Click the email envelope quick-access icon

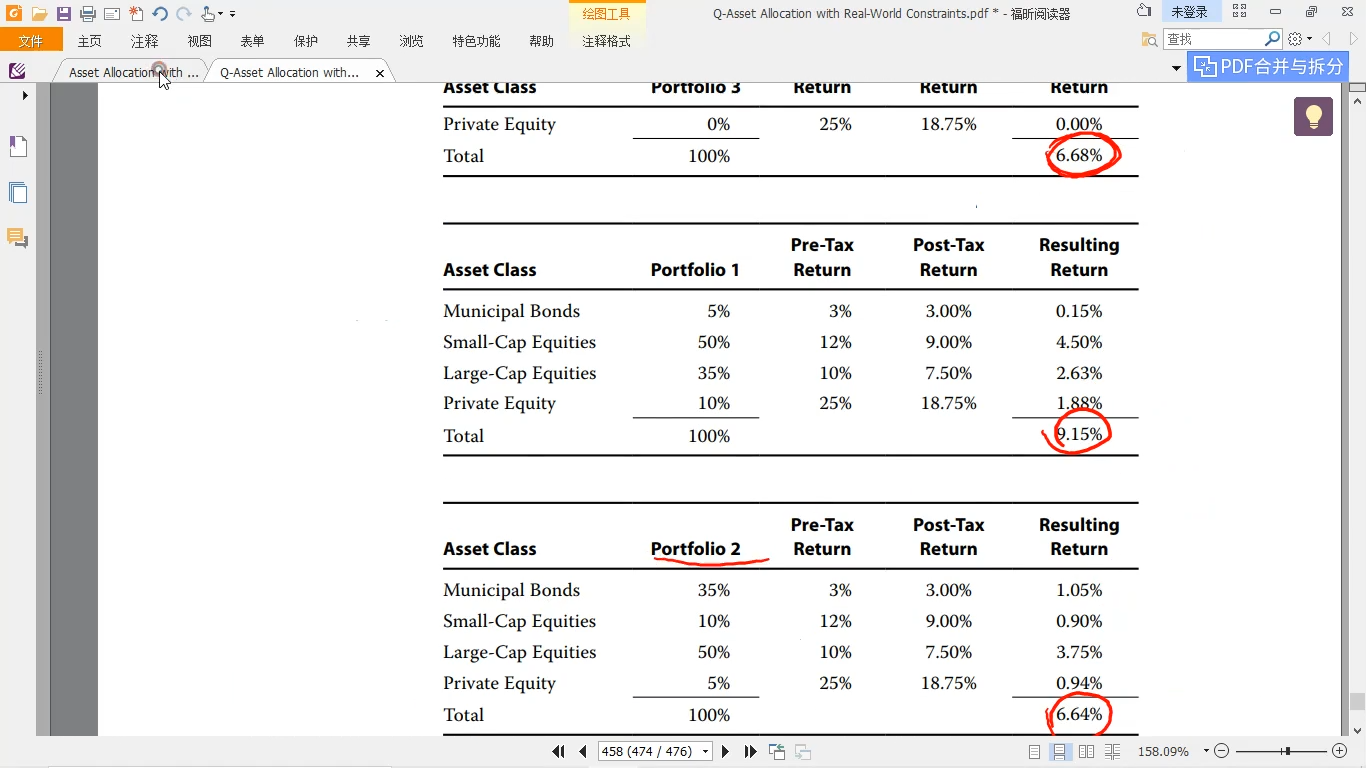(112, 14)
